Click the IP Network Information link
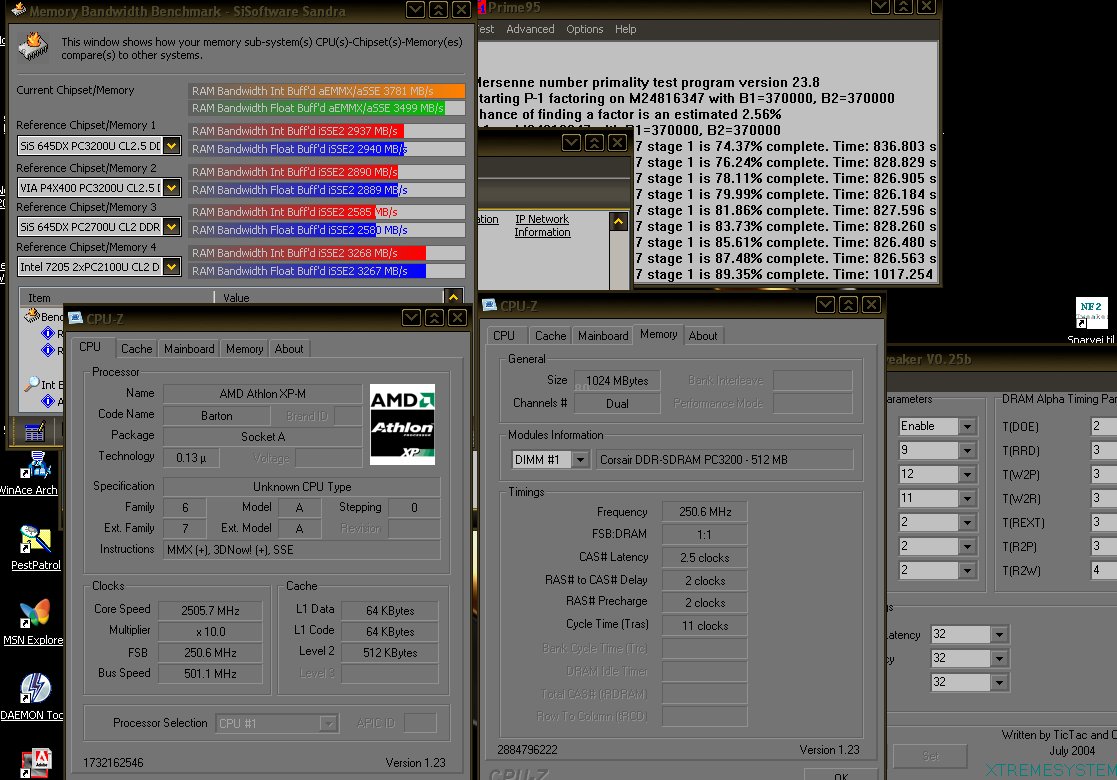This screenshot has width=1117, height=780. pos(542,226)
